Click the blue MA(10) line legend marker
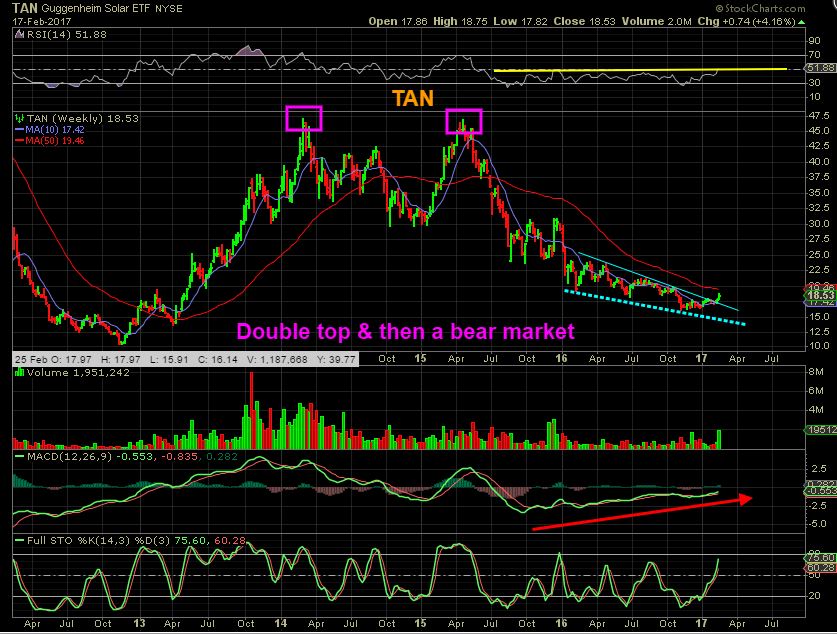This screenshot has width=837, height=634. pyautogui.click(x=20, y=130)
